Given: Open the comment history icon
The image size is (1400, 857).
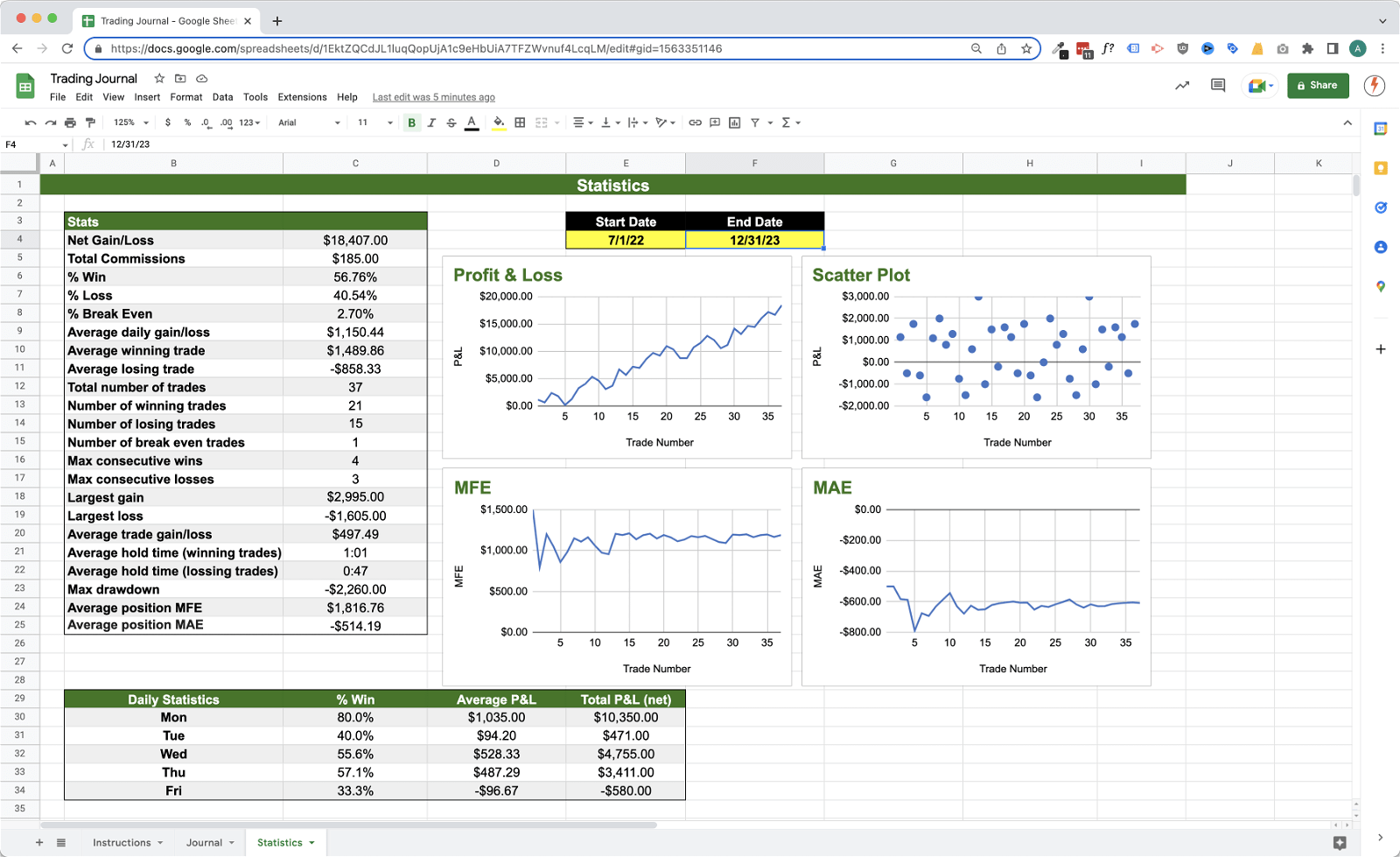Looking at the screenshot, I should tap(1217, 85).
